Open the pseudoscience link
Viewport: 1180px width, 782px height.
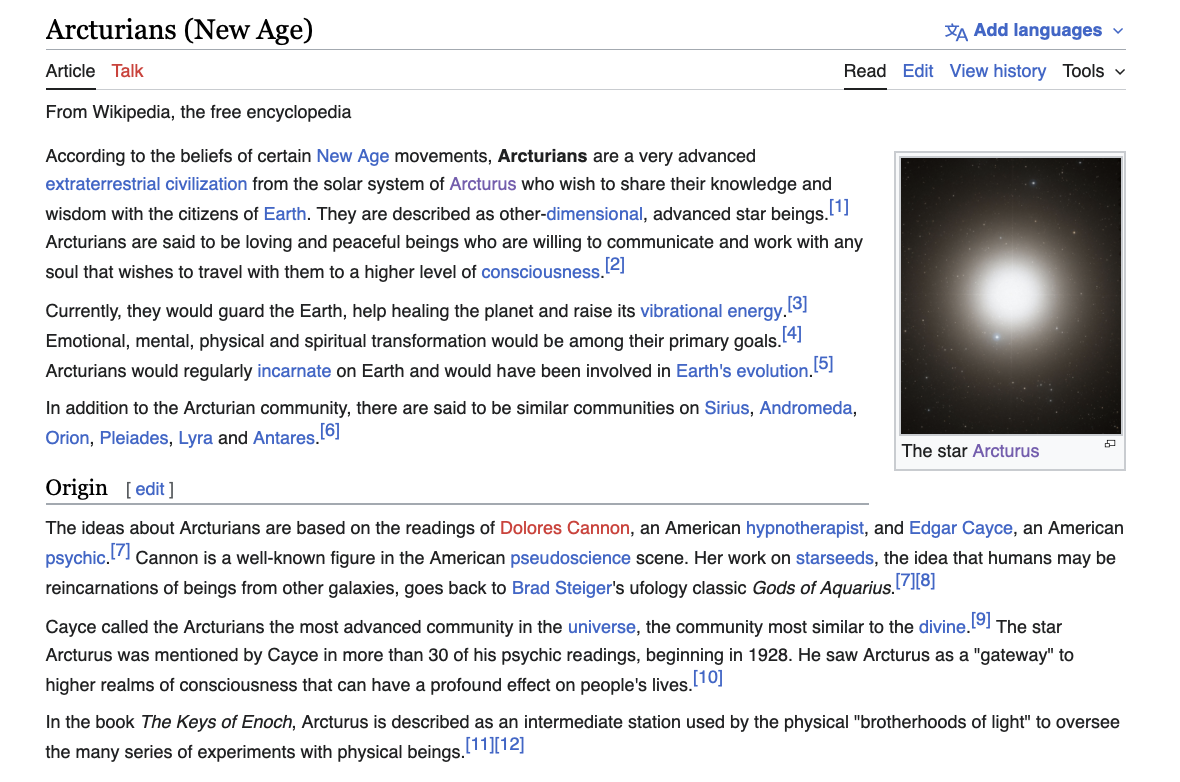[x=570, y=558]
